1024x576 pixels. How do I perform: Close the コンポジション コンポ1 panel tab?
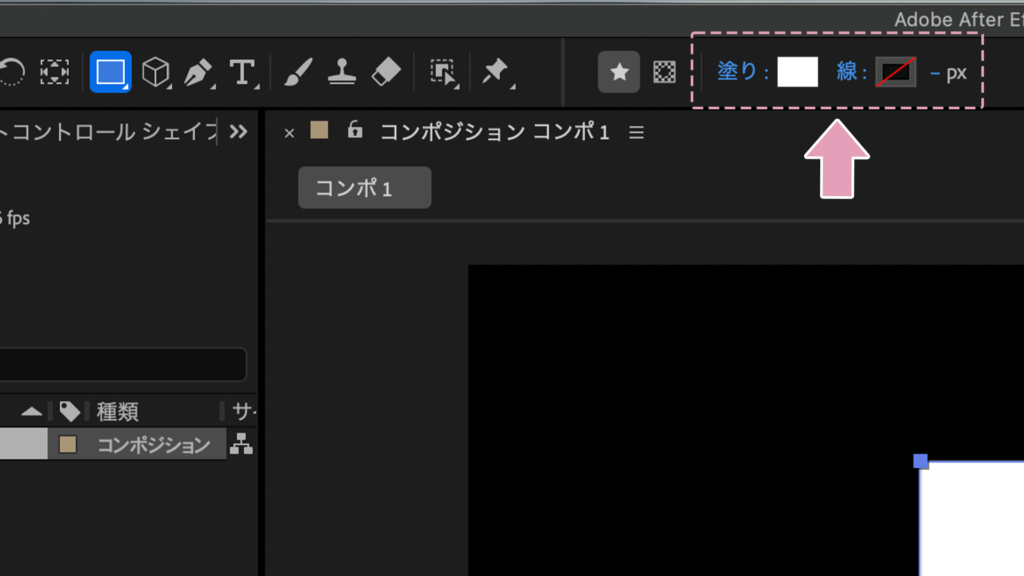(289, 133)
